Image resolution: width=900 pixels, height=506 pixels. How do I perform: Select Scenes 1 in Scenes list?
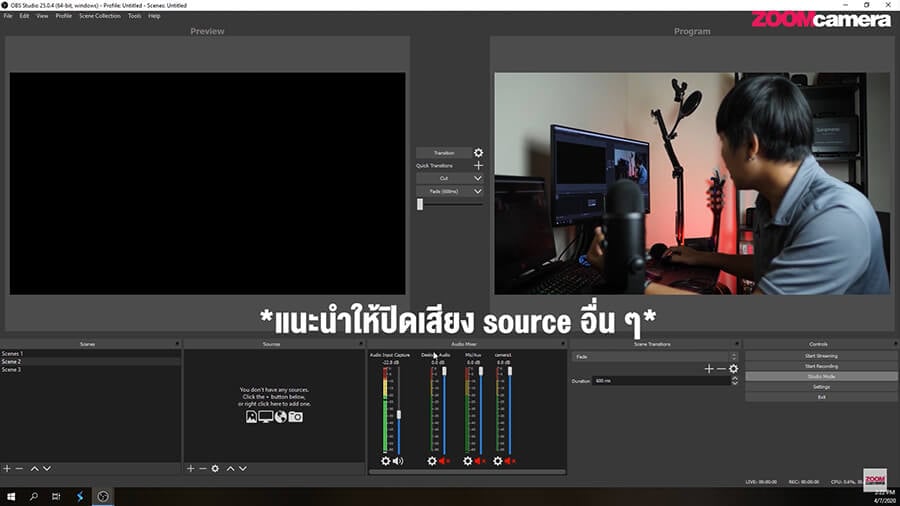90,354
